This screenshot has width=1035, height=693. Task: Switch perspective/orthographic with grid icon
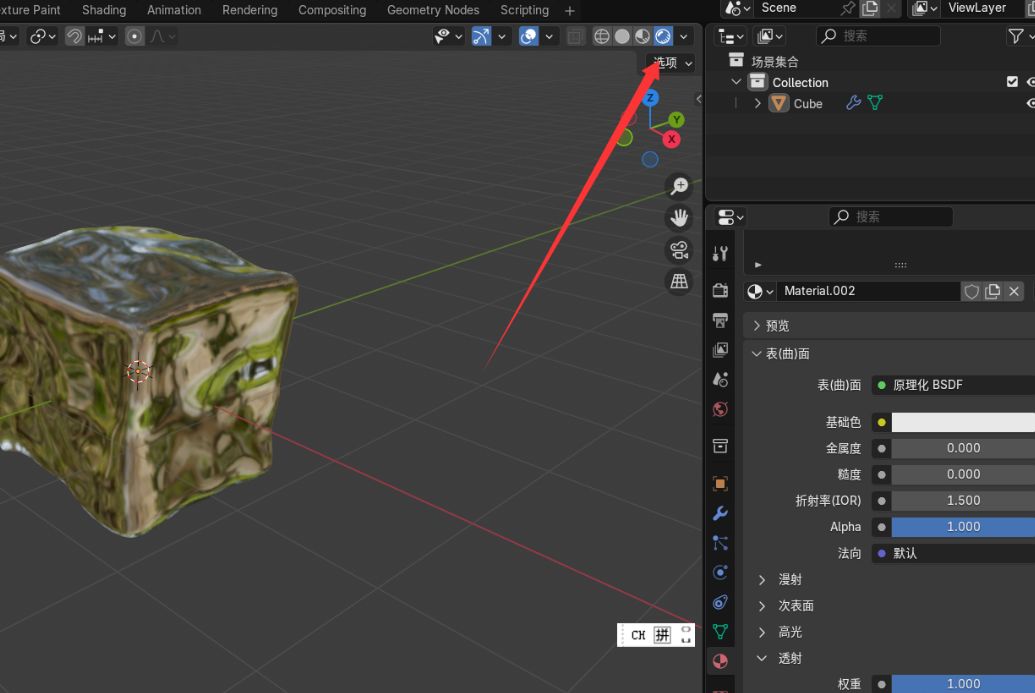679,282
